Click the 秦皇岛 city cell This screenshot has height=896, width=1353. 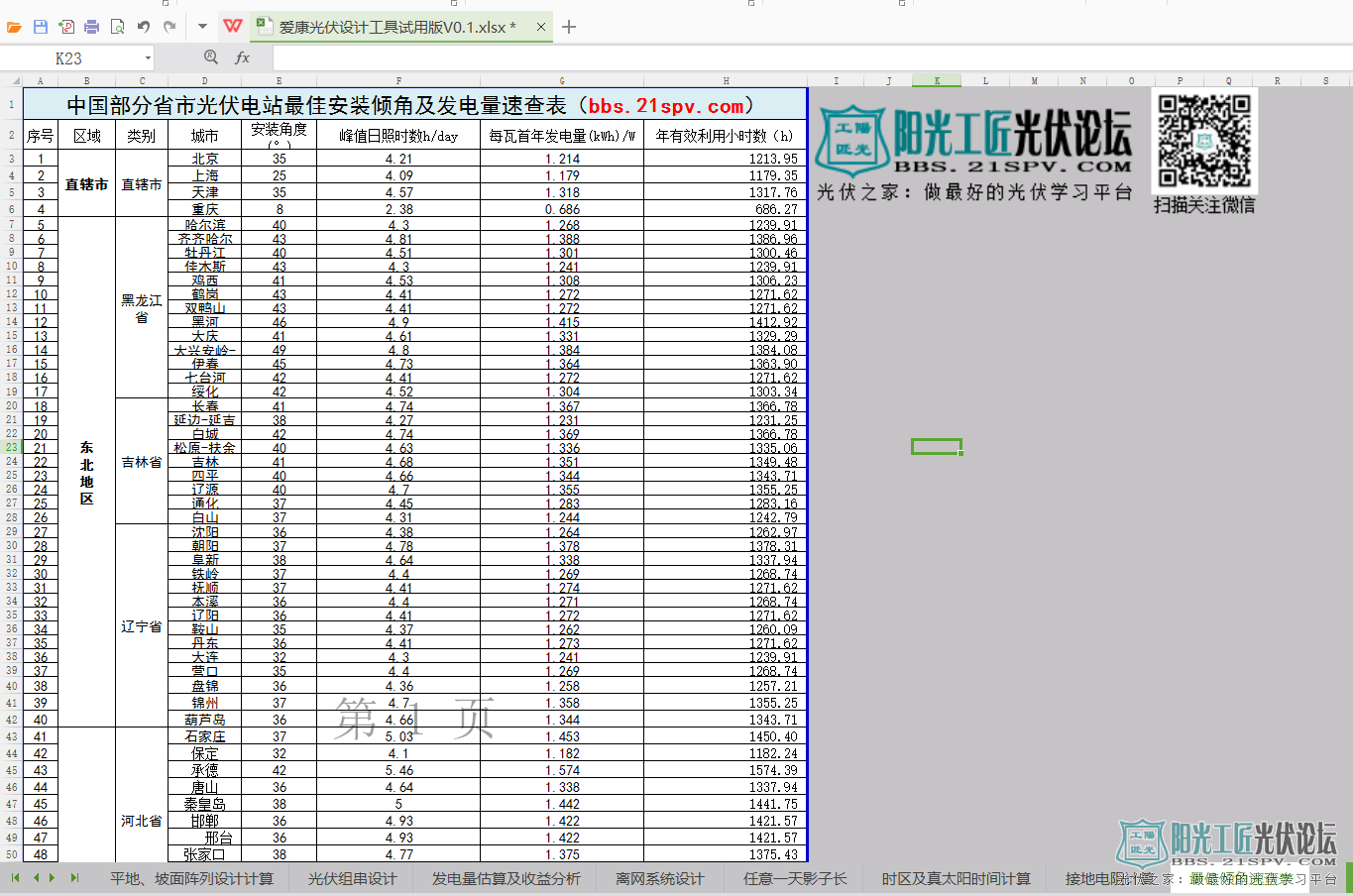[204, 804]
